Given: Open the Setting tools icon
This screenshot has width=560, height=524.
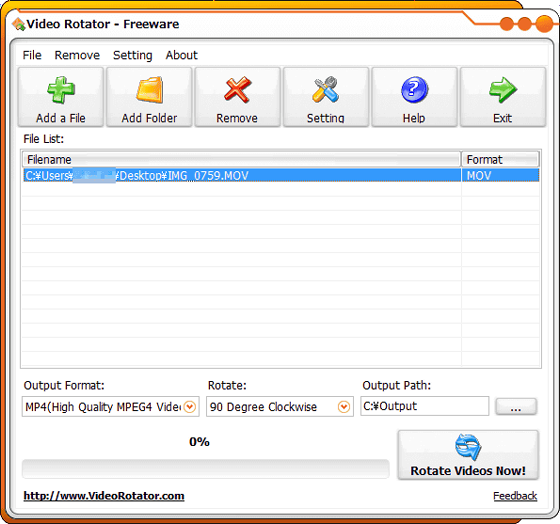Looking at the screenshot, I should pos(325,89).
